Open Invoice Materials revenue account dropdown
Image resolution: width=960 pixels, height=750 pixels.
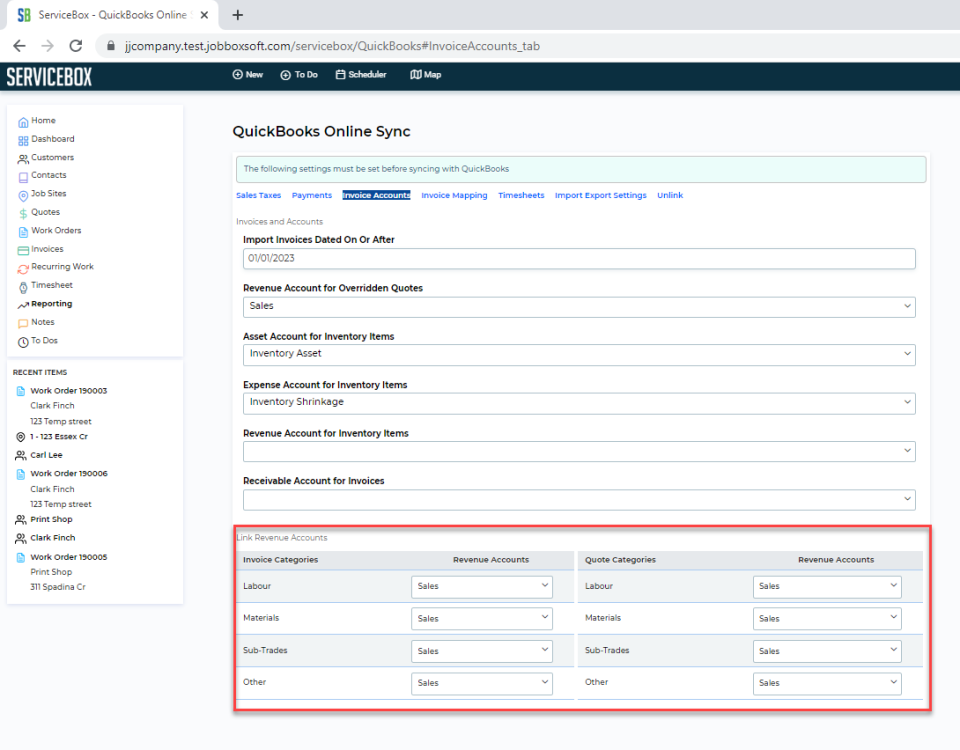click(x=482, y=618)
